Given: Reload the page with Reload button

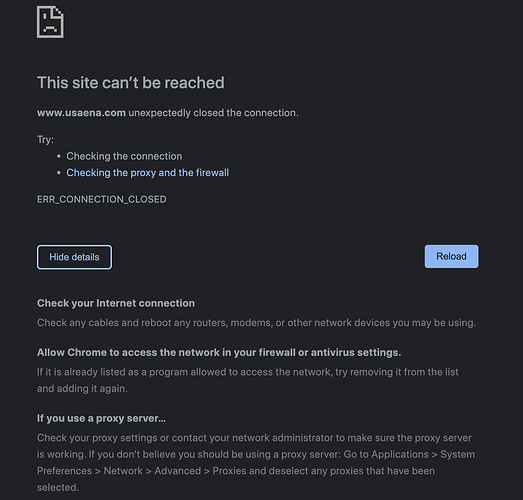Looking at the screenshot, I should coord(451,257).
